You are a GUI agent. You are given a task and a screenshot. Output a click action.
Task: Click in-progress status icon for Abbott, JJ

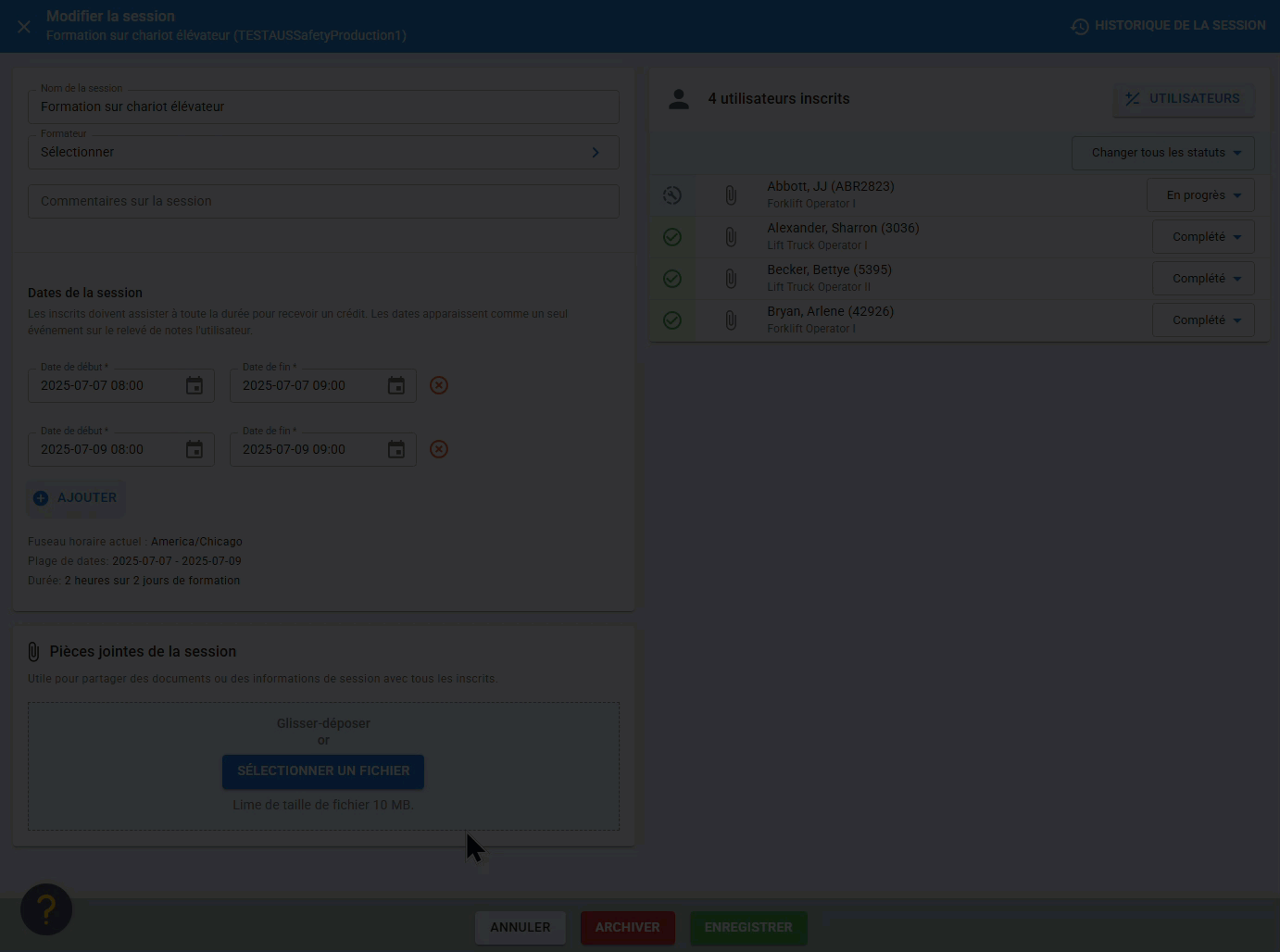point(672,195)
